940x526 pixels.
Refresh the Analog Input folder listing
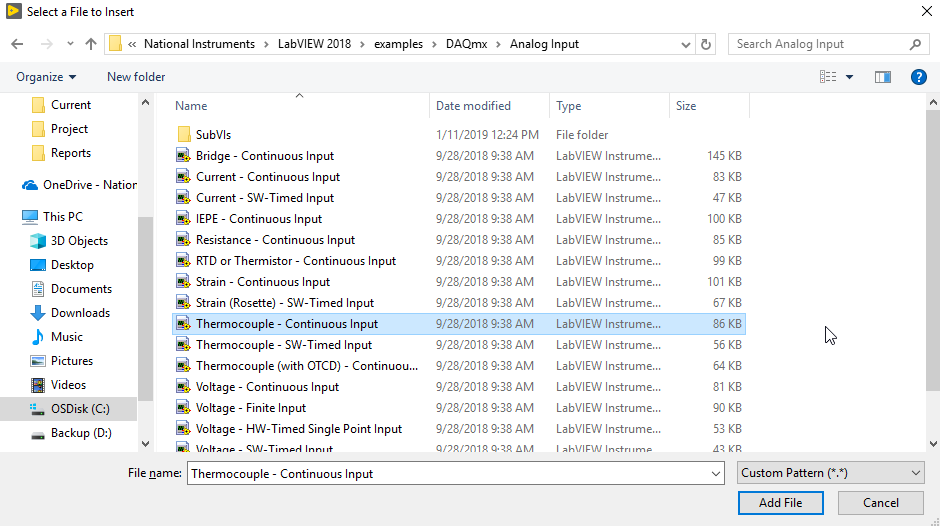706,44
